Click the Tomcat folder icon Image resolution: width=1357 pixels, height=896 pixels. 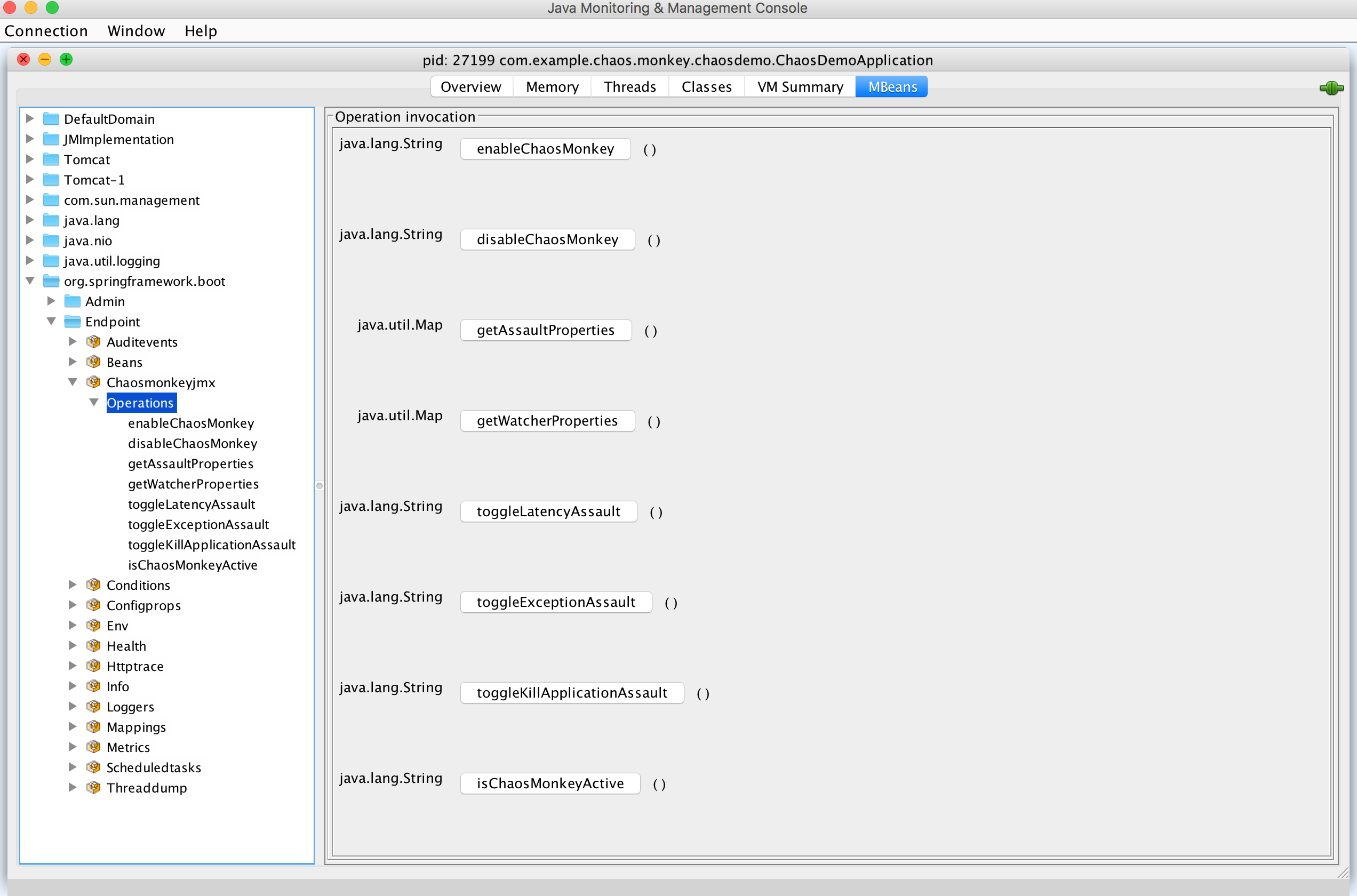[x=51, y=159]
